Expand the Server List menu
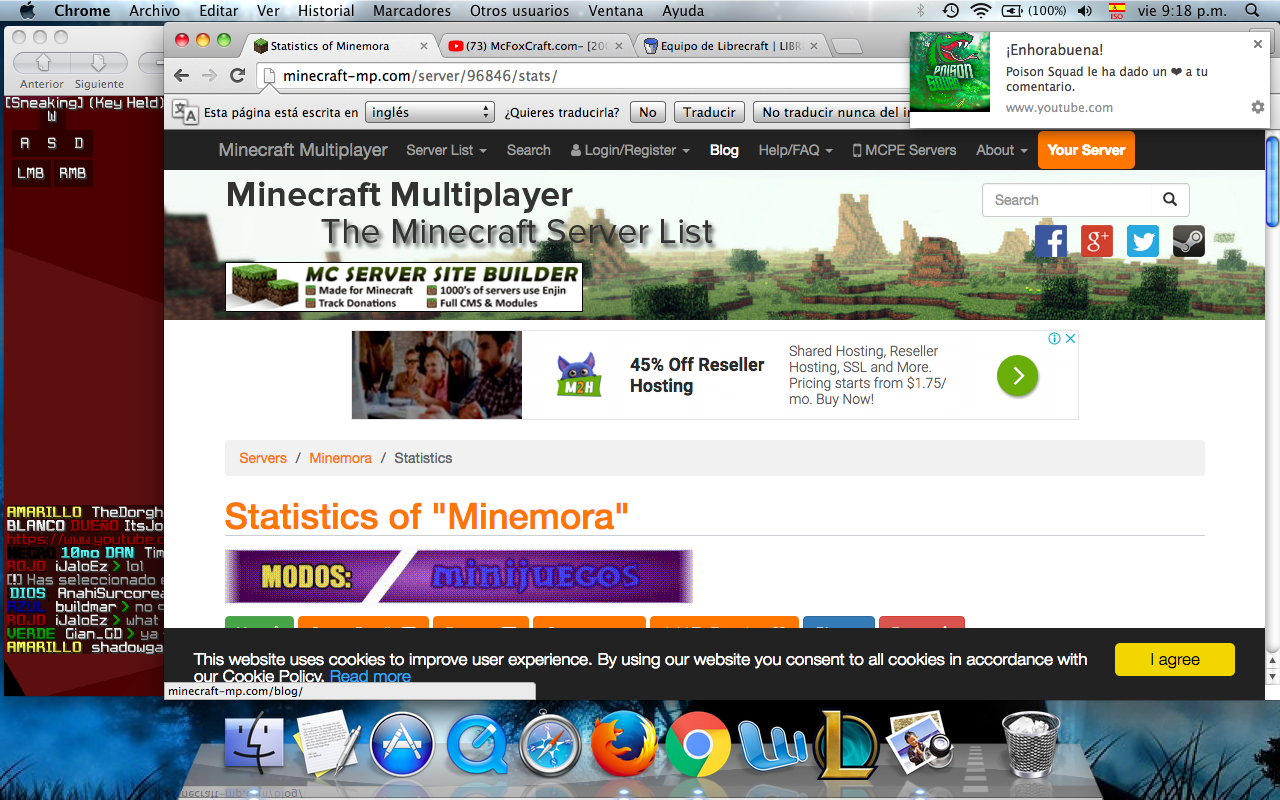 point(446,150)
